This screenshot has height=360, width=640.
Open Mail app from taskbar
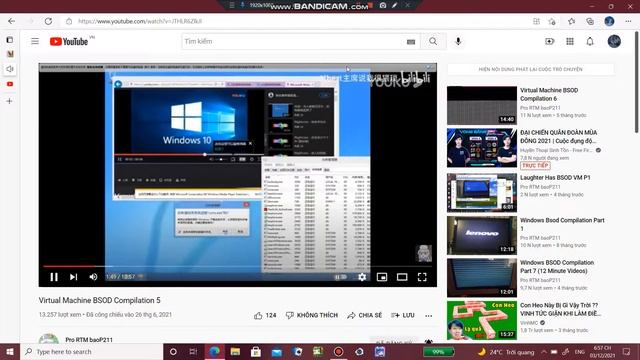point(277,352)
